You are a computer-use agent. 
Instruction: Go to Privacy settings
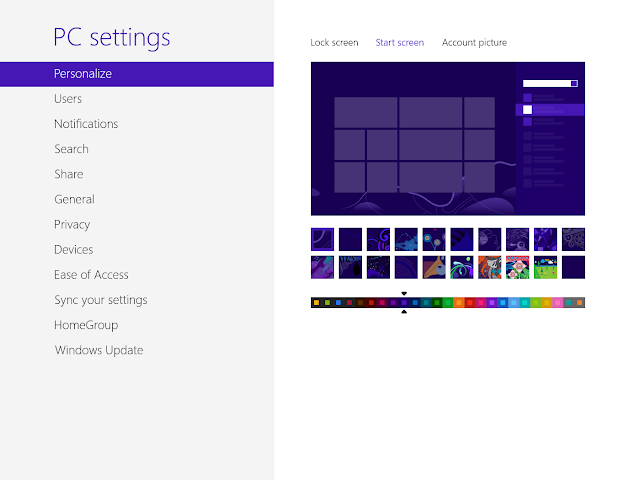(x=72, y=224)
